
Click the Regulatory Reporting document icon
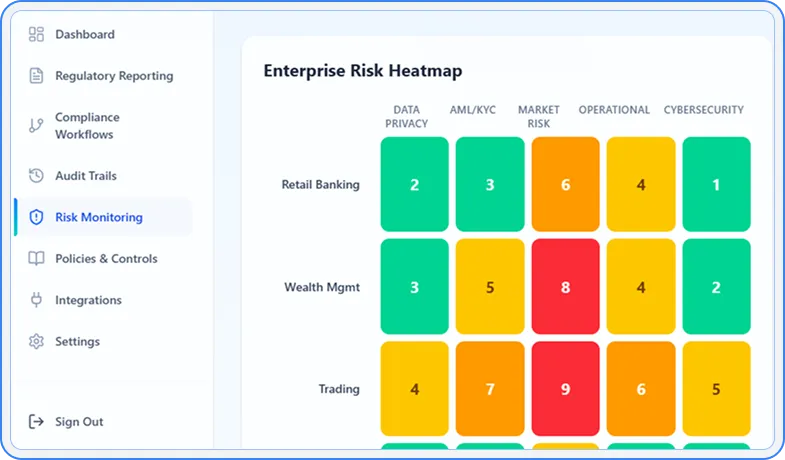(37, 76)
